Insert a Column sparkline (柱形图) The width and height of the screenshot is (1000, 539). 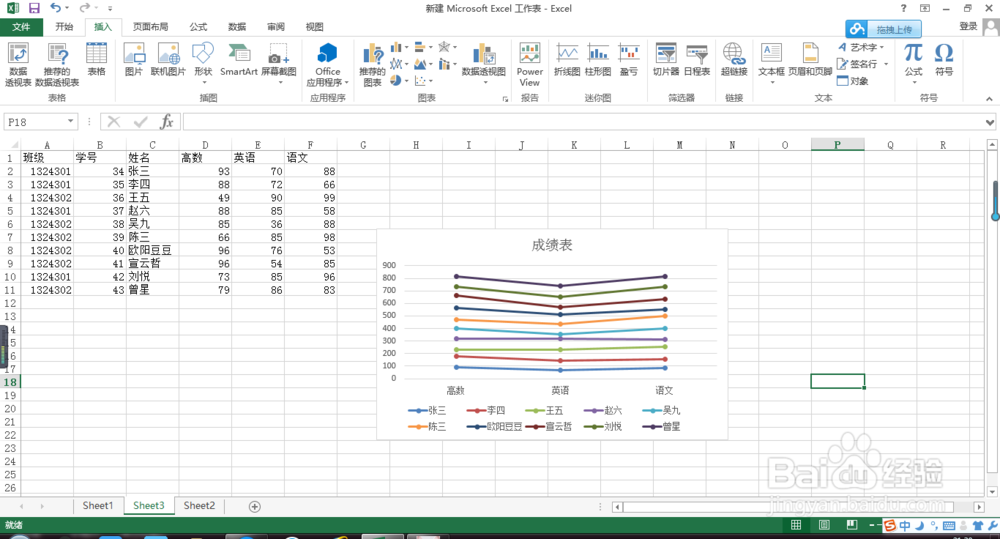click(598, 59)
